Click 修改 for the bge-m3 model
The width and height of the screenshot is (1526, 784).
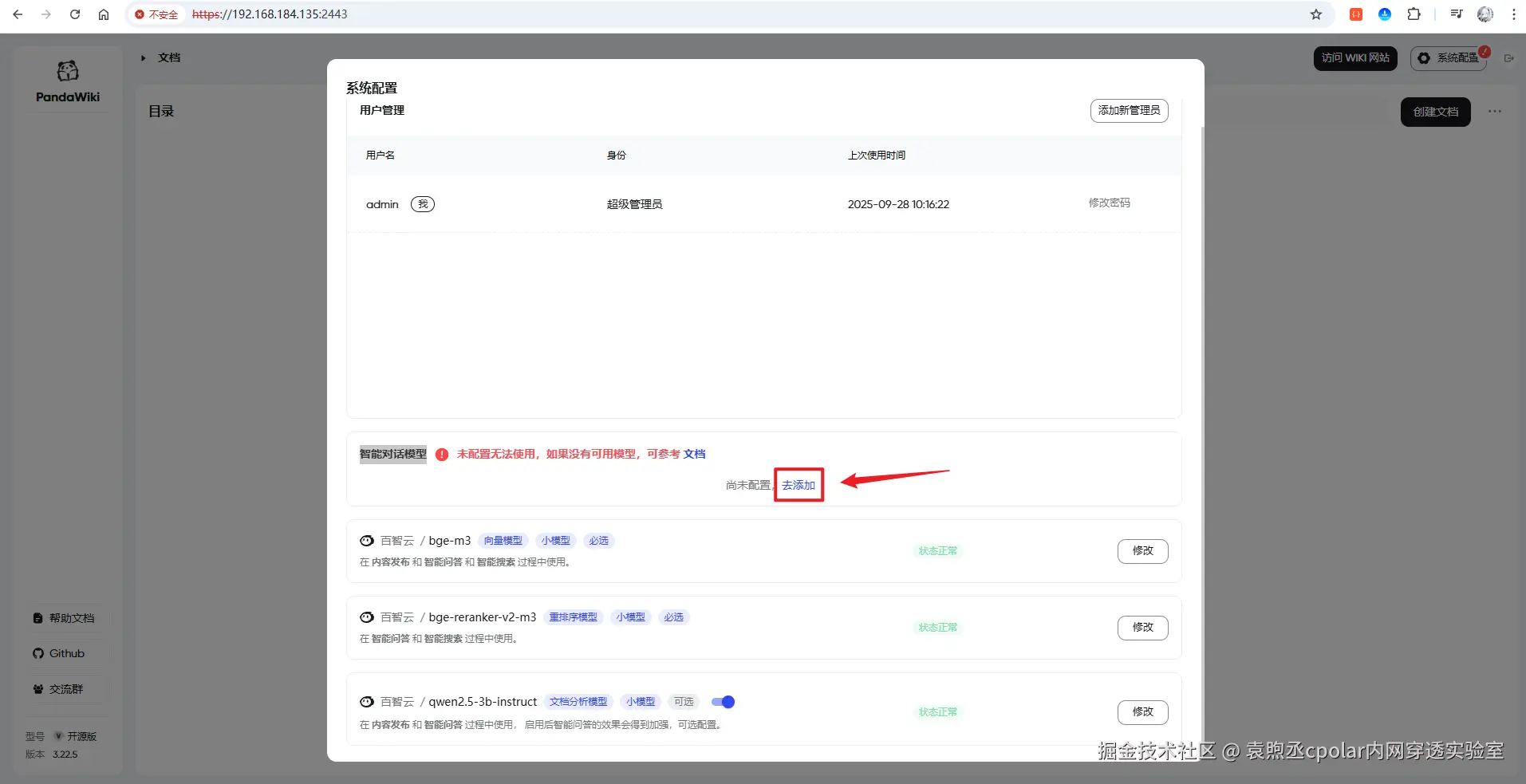pyautogui.click(x=1143, y=551)
